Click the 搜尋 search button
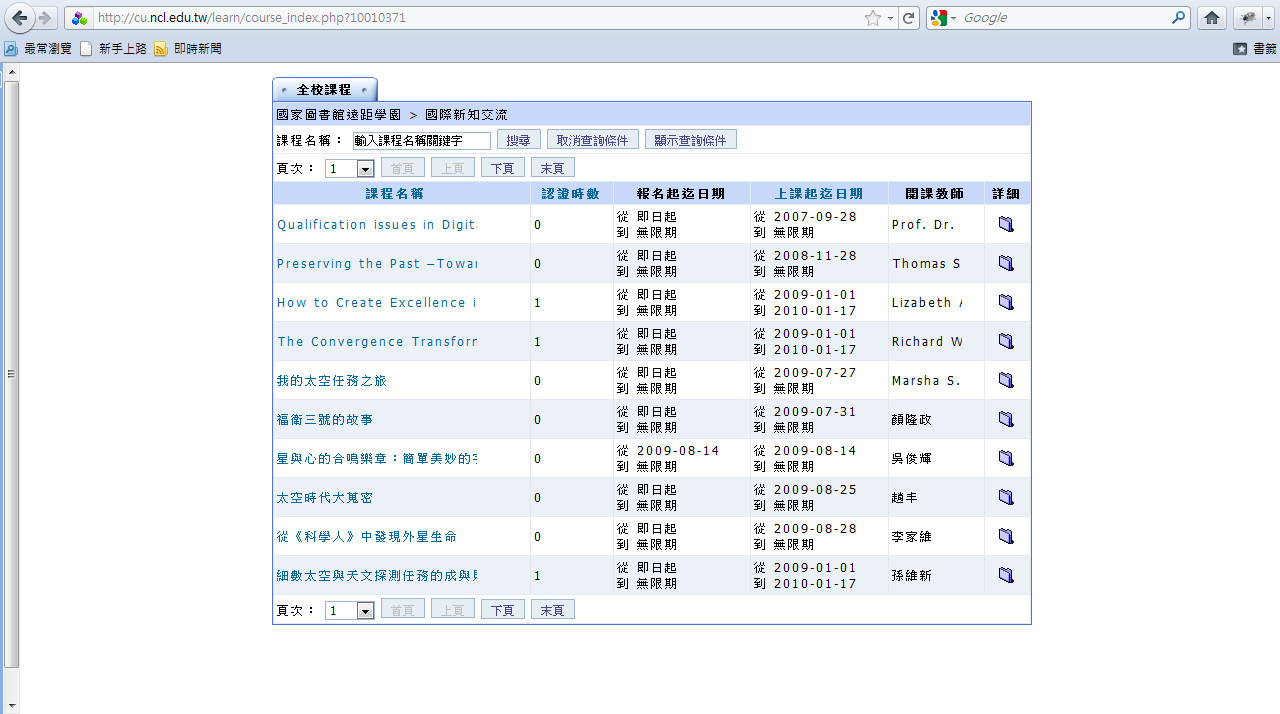Viewport: 1280px width, 714px height. (x=518, y=140)
